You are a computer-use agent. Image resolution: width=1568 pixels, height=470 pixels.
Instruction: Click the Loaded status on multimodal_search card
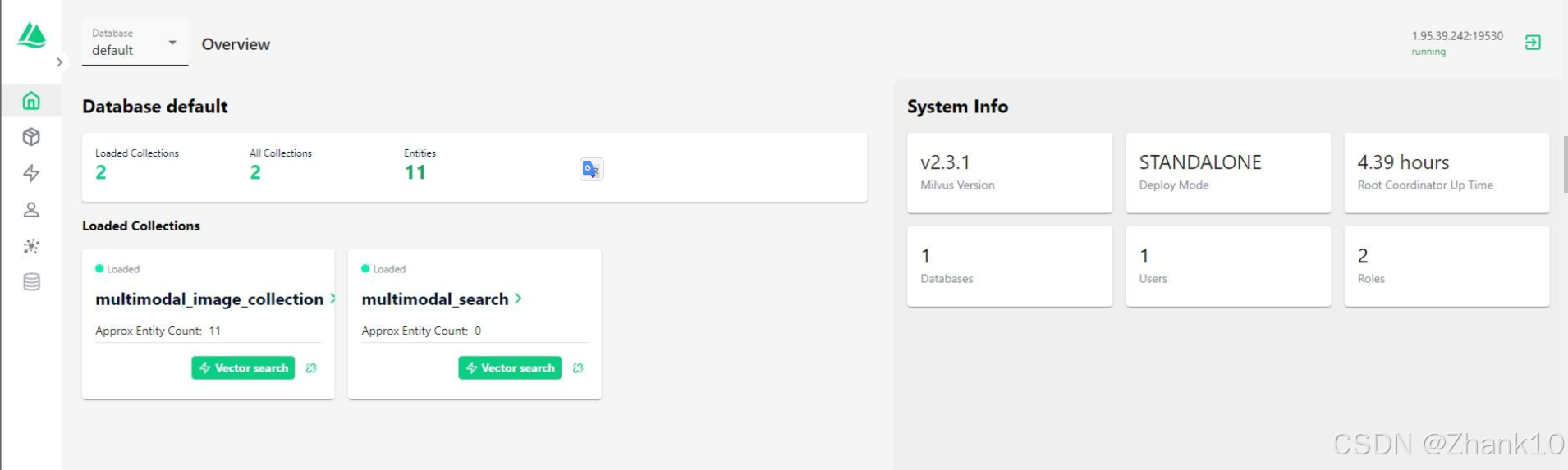[383, 269]
